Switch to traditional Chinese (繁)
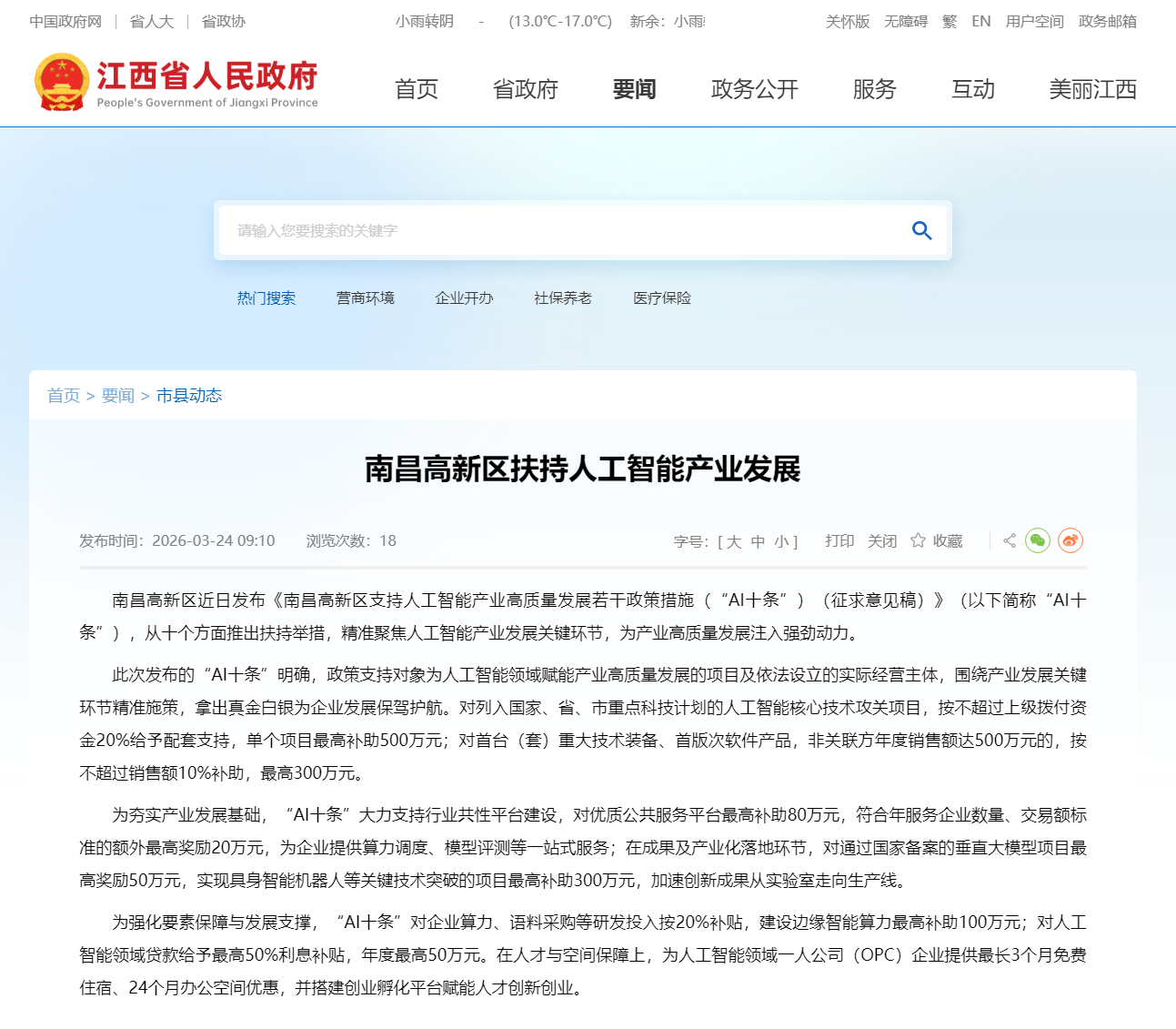This screenshot has height=1029, width=1176. point(950,21)
